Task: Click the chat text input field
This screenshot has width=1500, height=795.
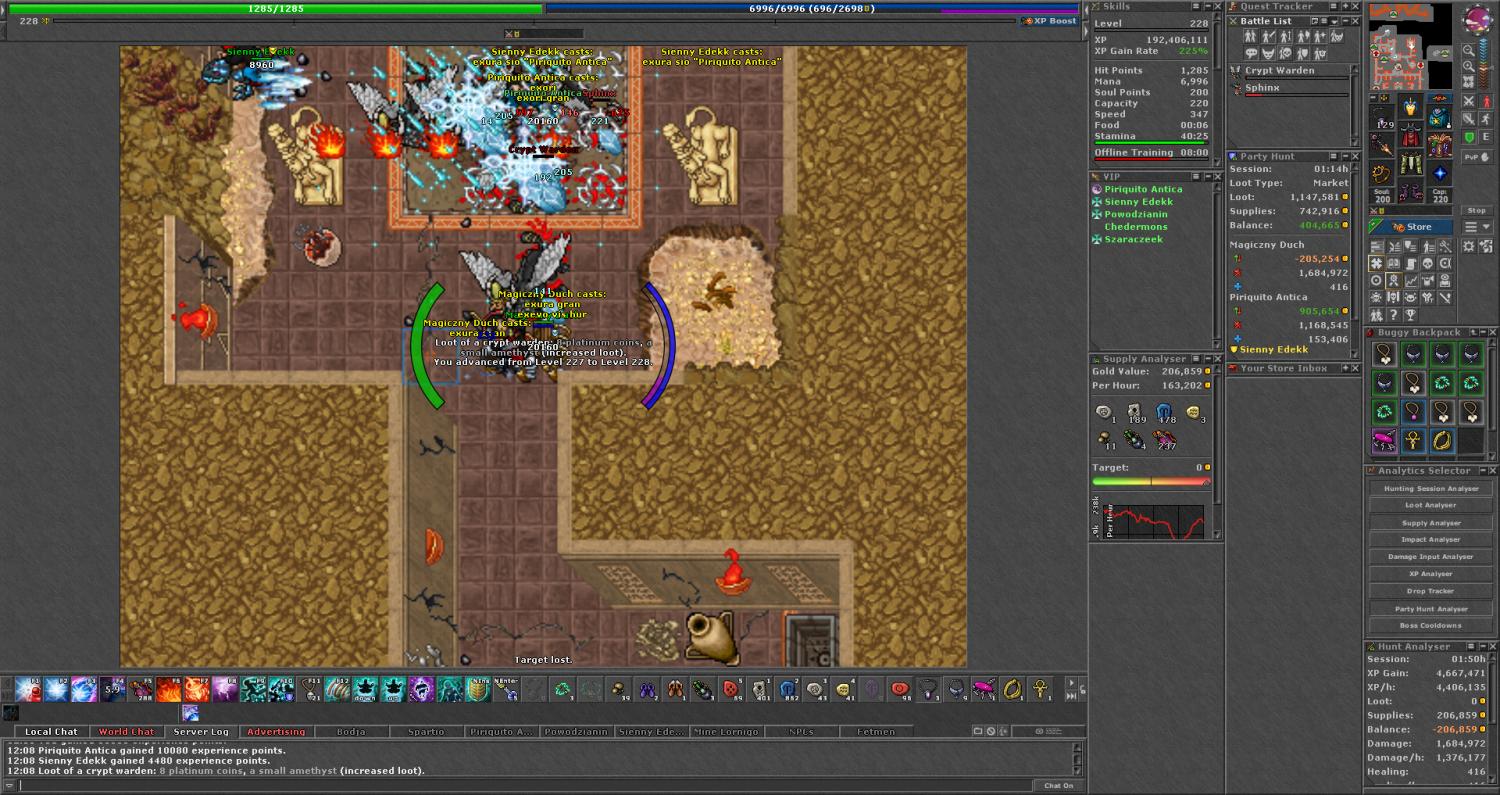Action: pos(524,785)
